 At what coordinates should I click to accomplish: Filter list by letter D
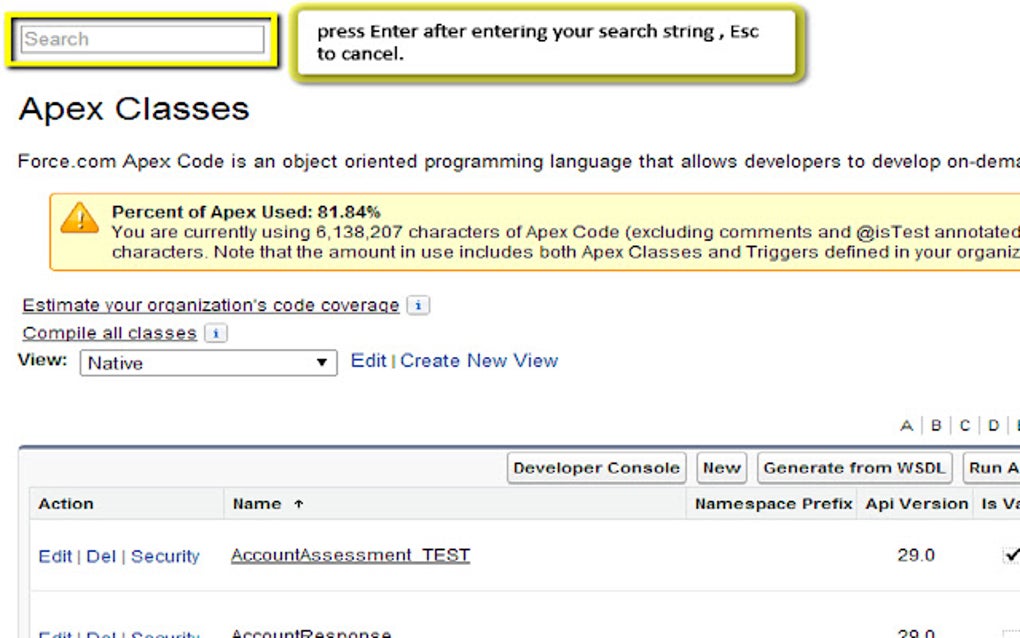(x=993, y=425)
